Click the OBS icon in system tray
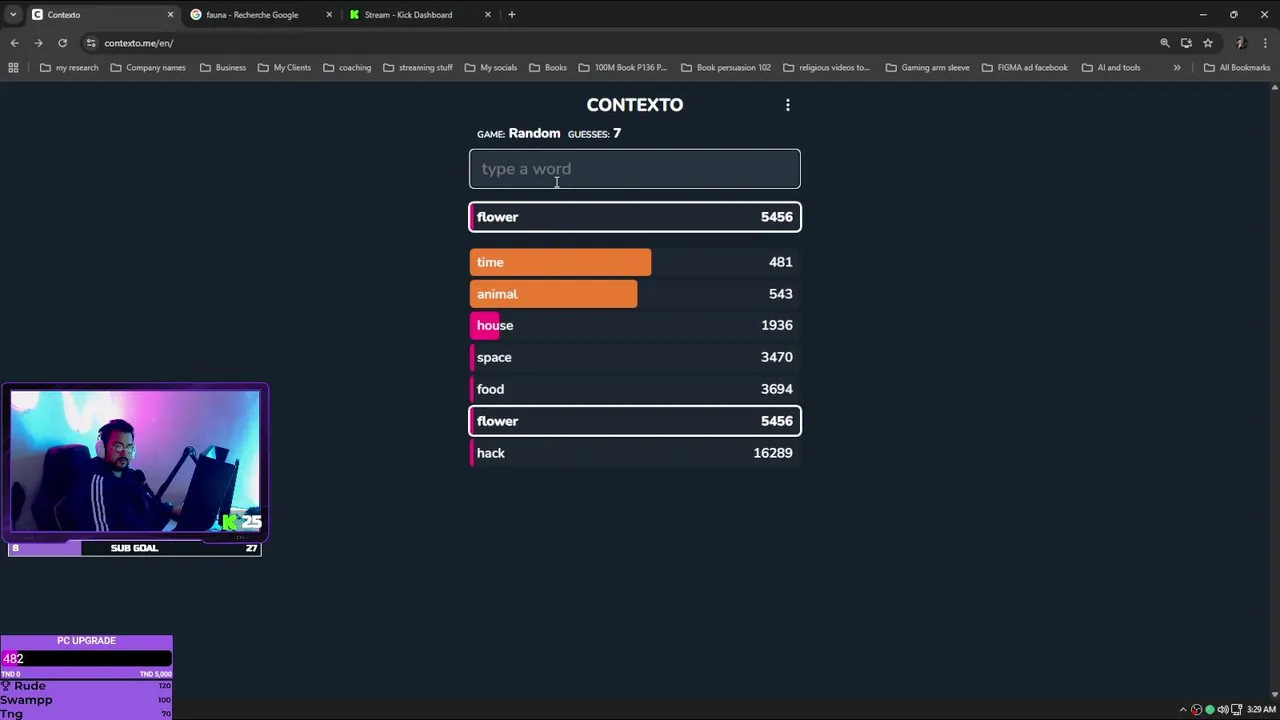The width and height of the screenshot is (1280, 720). pyautogui.click(x=1196, y=710)
